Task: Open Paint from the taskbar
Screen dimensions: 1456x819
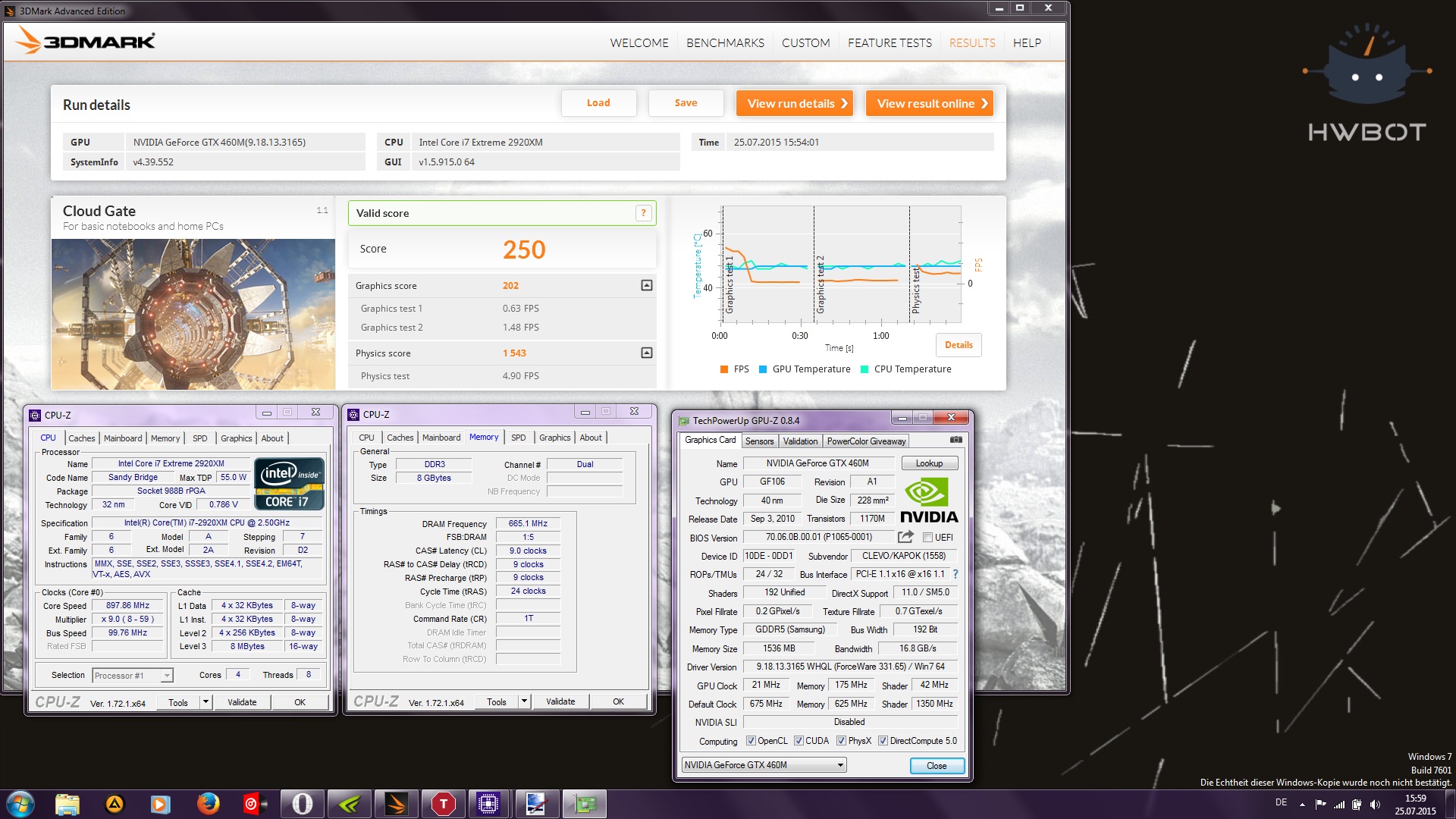Action: point(536,804)
